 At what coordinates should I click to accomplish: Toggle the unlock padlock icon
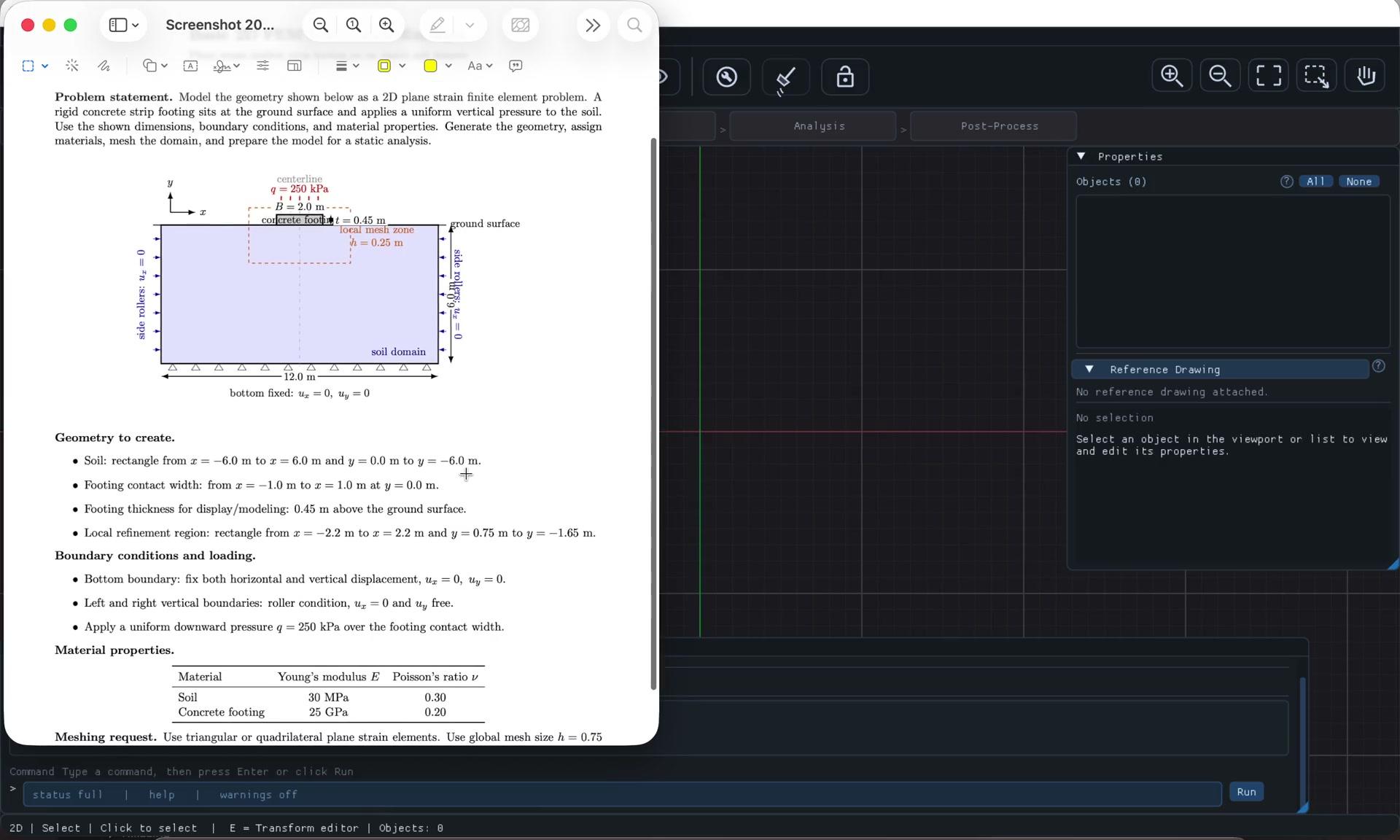(x=845, y=77)
